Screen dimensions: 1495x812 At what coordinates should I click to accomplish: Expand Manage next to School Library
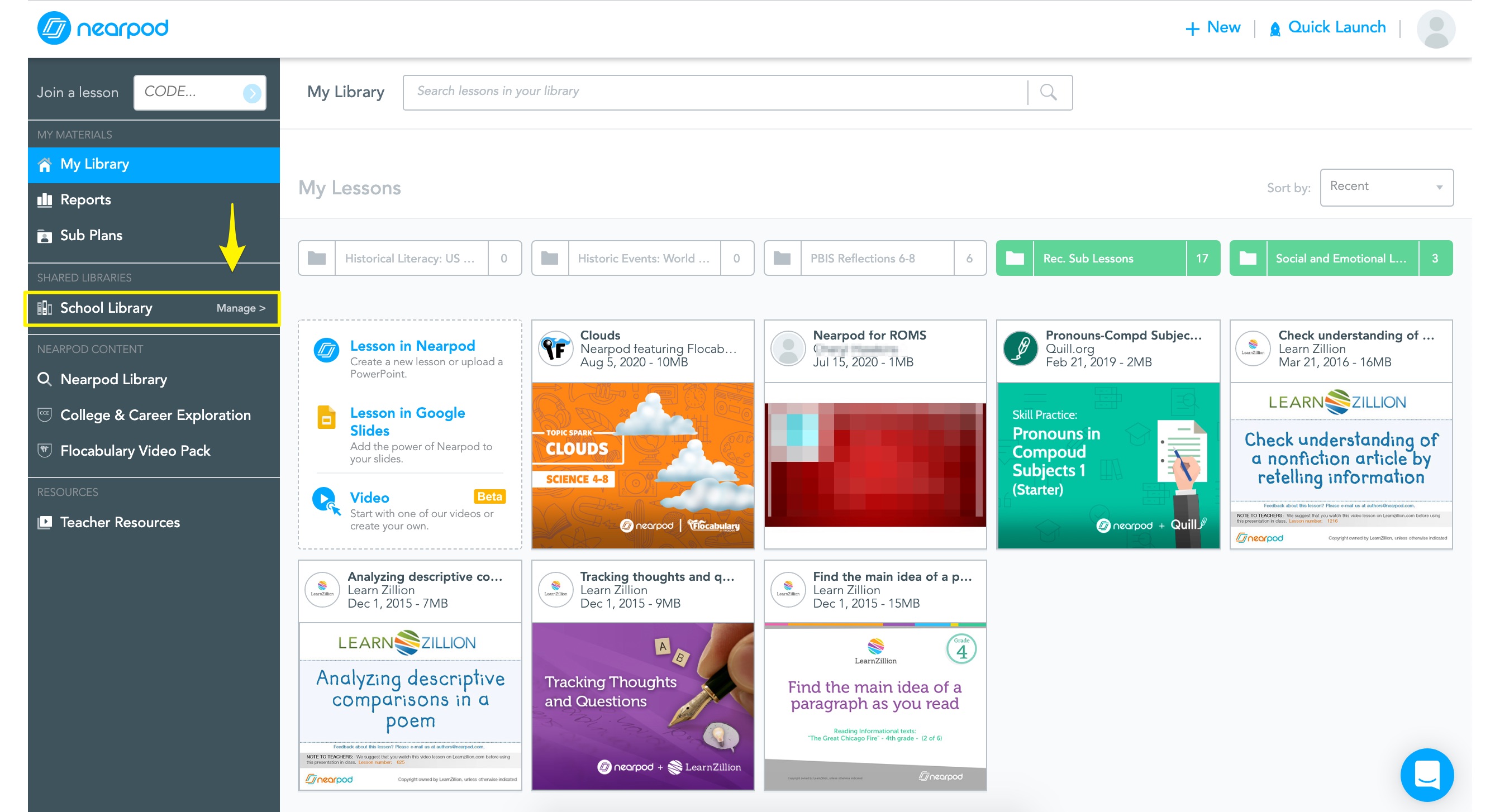[x=240, y=308]
